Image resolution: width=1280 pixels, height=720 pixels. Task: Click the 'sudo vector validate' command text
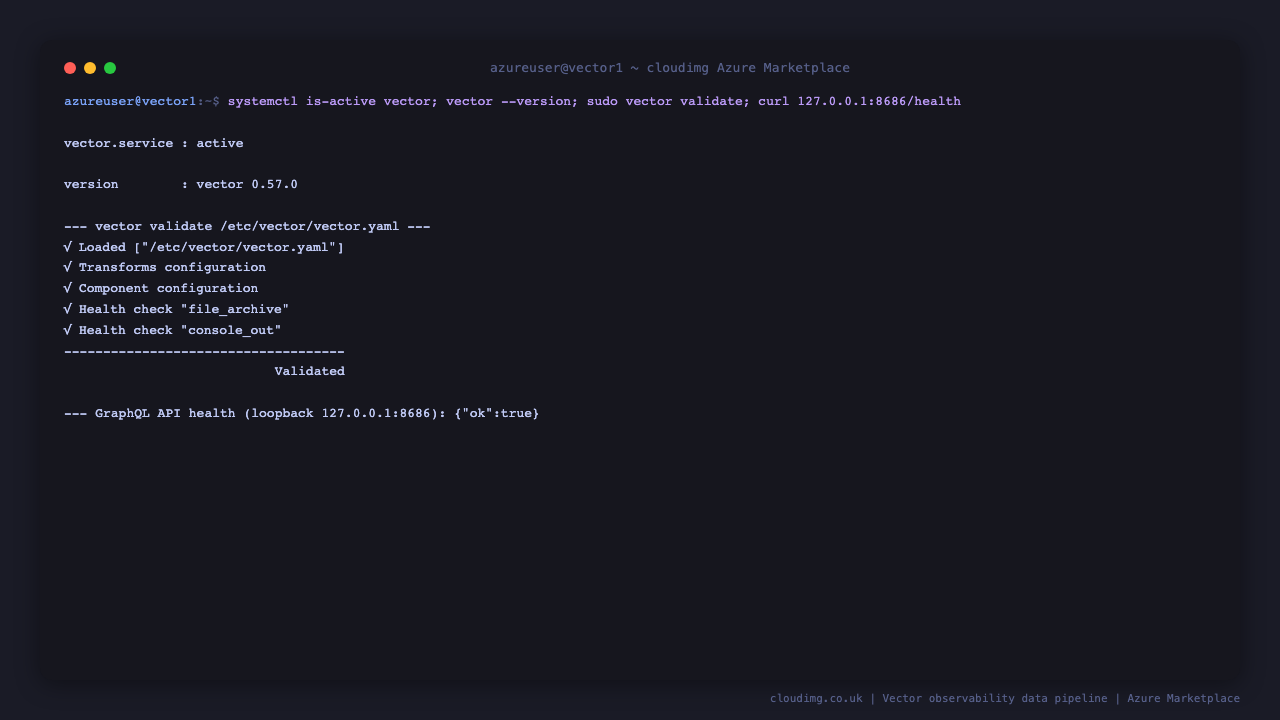click(664, 101)
